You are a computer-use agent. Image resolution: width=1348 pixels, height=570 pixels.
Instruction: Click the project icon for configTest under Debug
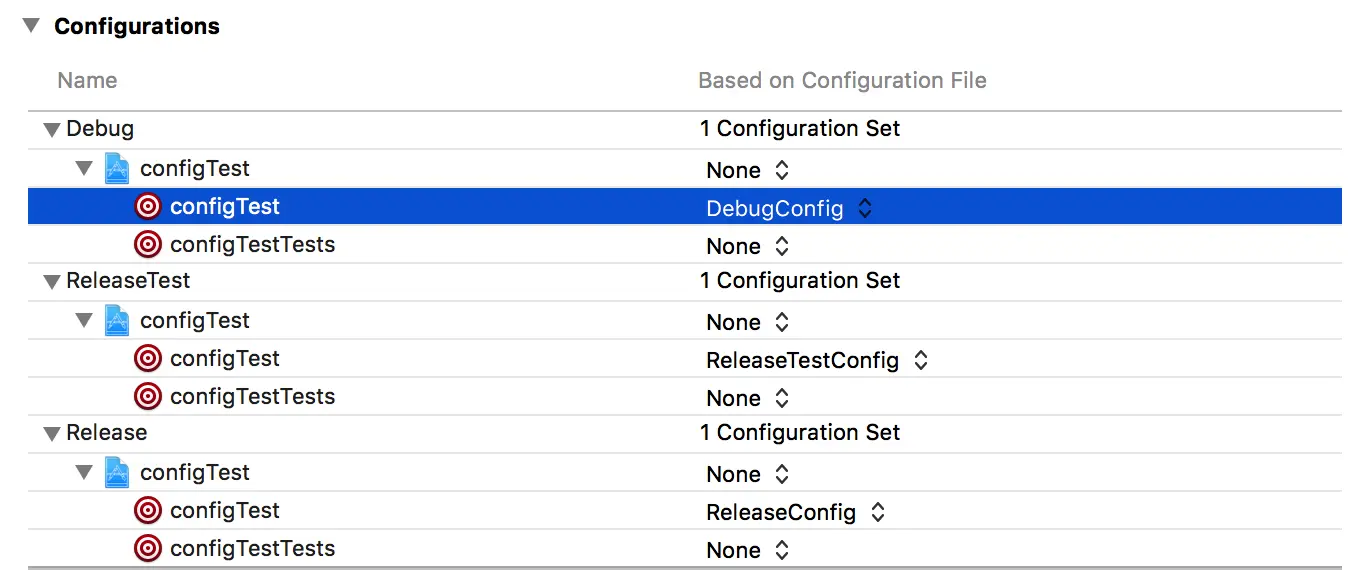[x=118, y=169]
